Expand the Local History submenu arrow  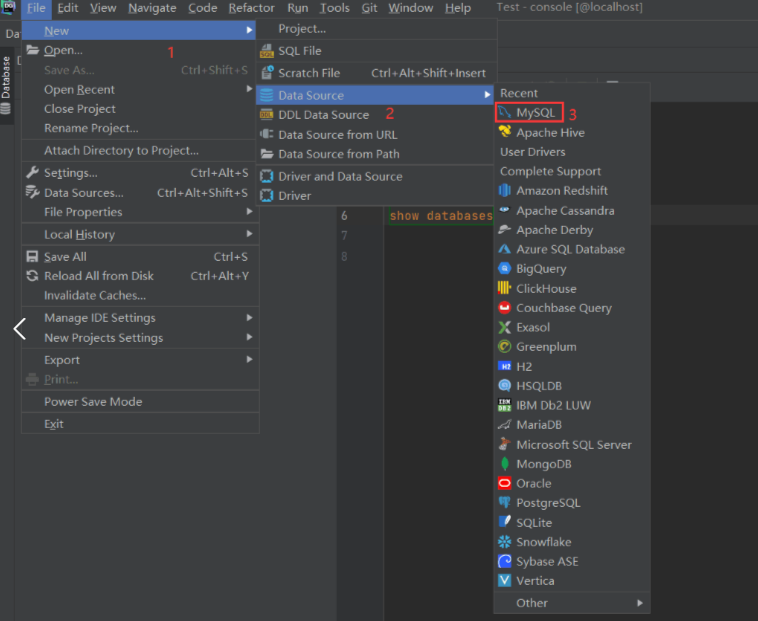click(x=249, y=233)
